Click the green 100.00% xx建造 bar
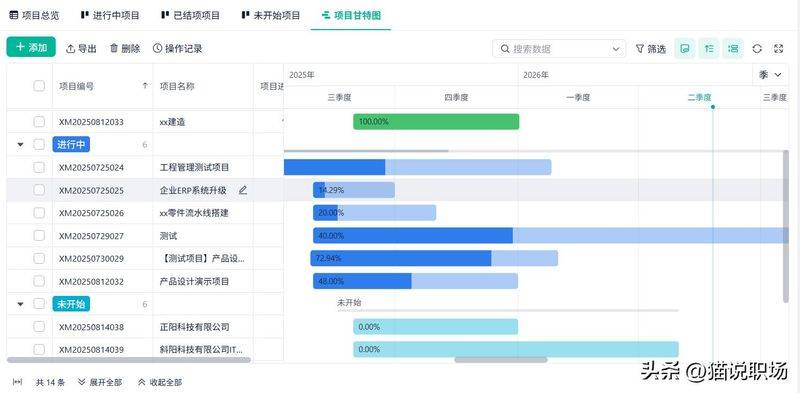The image size is (800, 393). point(436,121)
